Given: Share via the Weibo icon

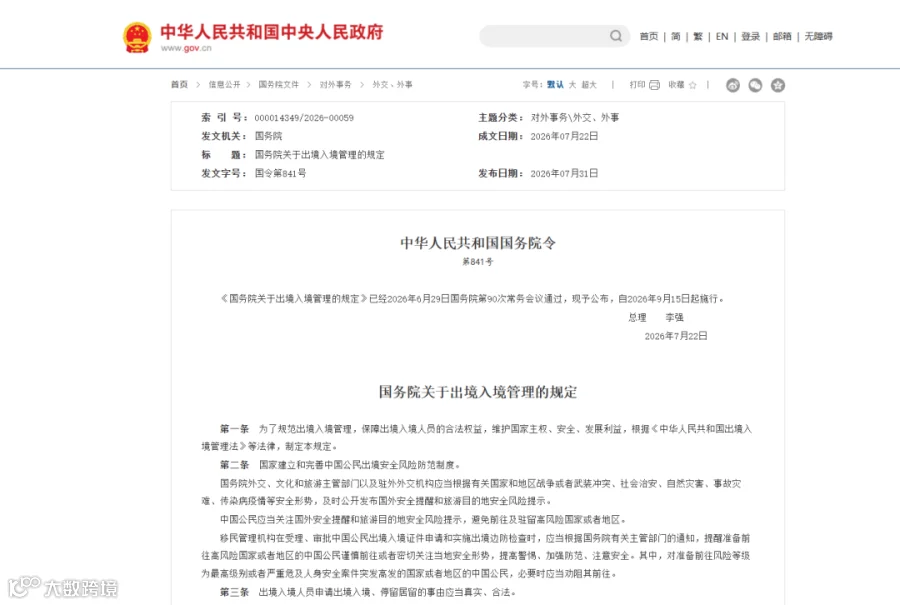Looking at the screenshot, I should pos(732,85).
